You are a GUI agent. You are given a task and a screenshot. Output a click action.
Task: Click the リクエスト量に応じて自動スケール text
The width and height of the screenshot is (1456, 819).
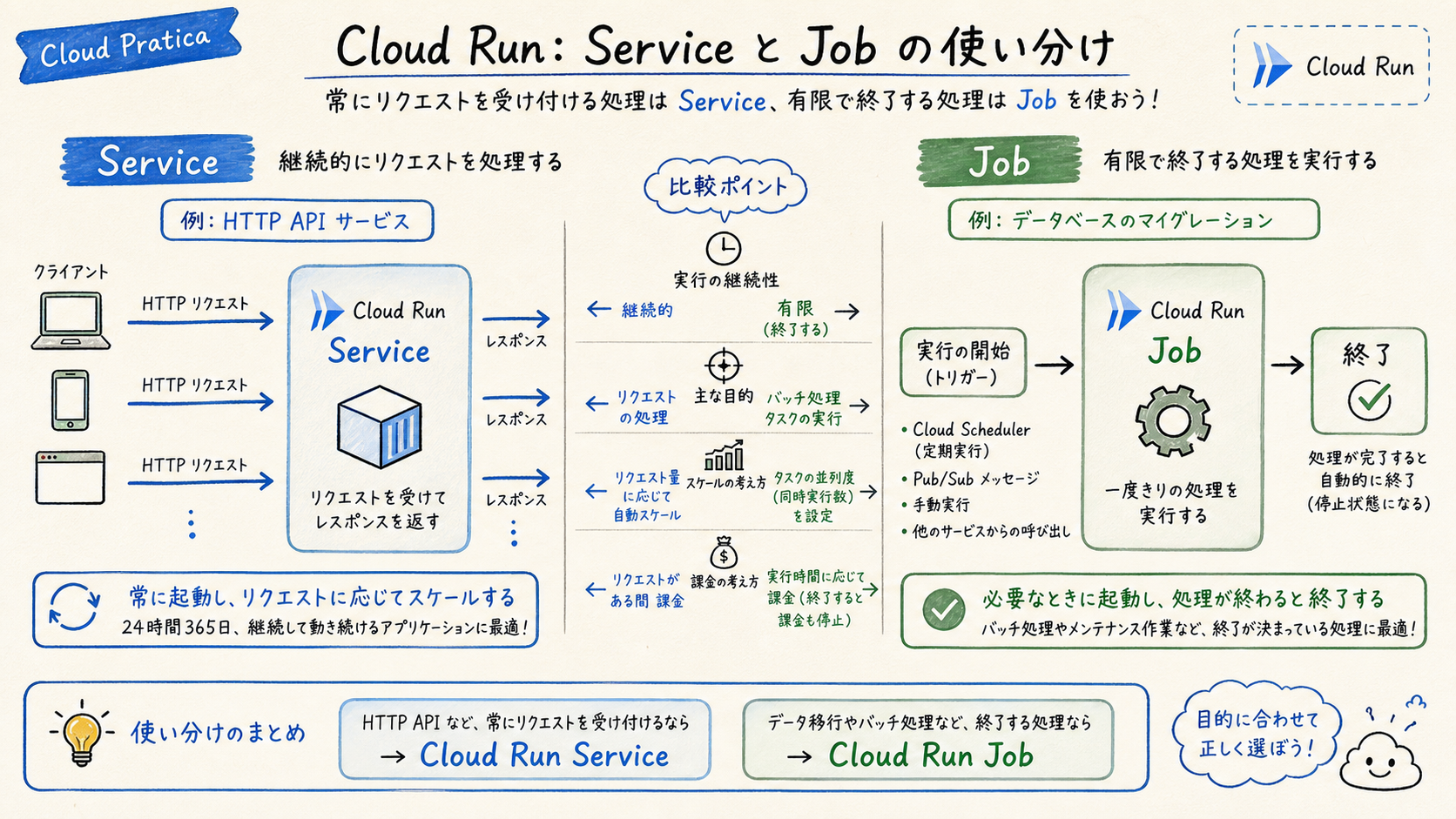pyautogui.click(x=647, y=496)
